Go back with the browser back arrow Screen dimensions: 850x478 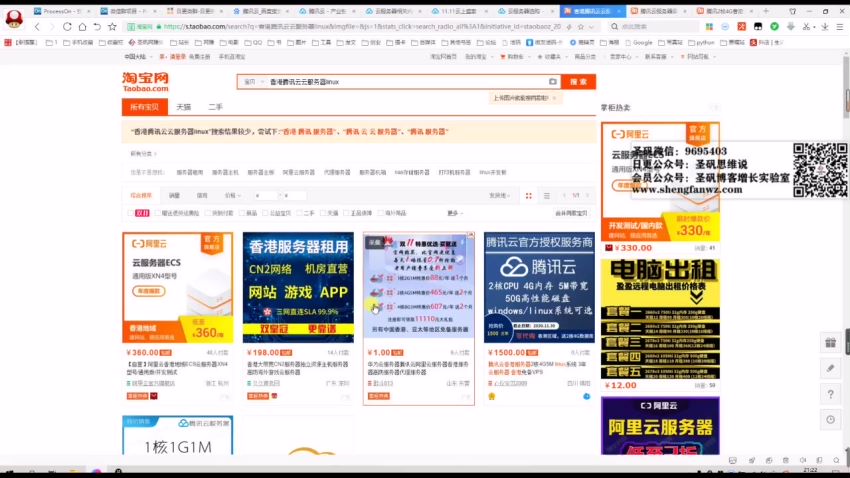(37, 27)
